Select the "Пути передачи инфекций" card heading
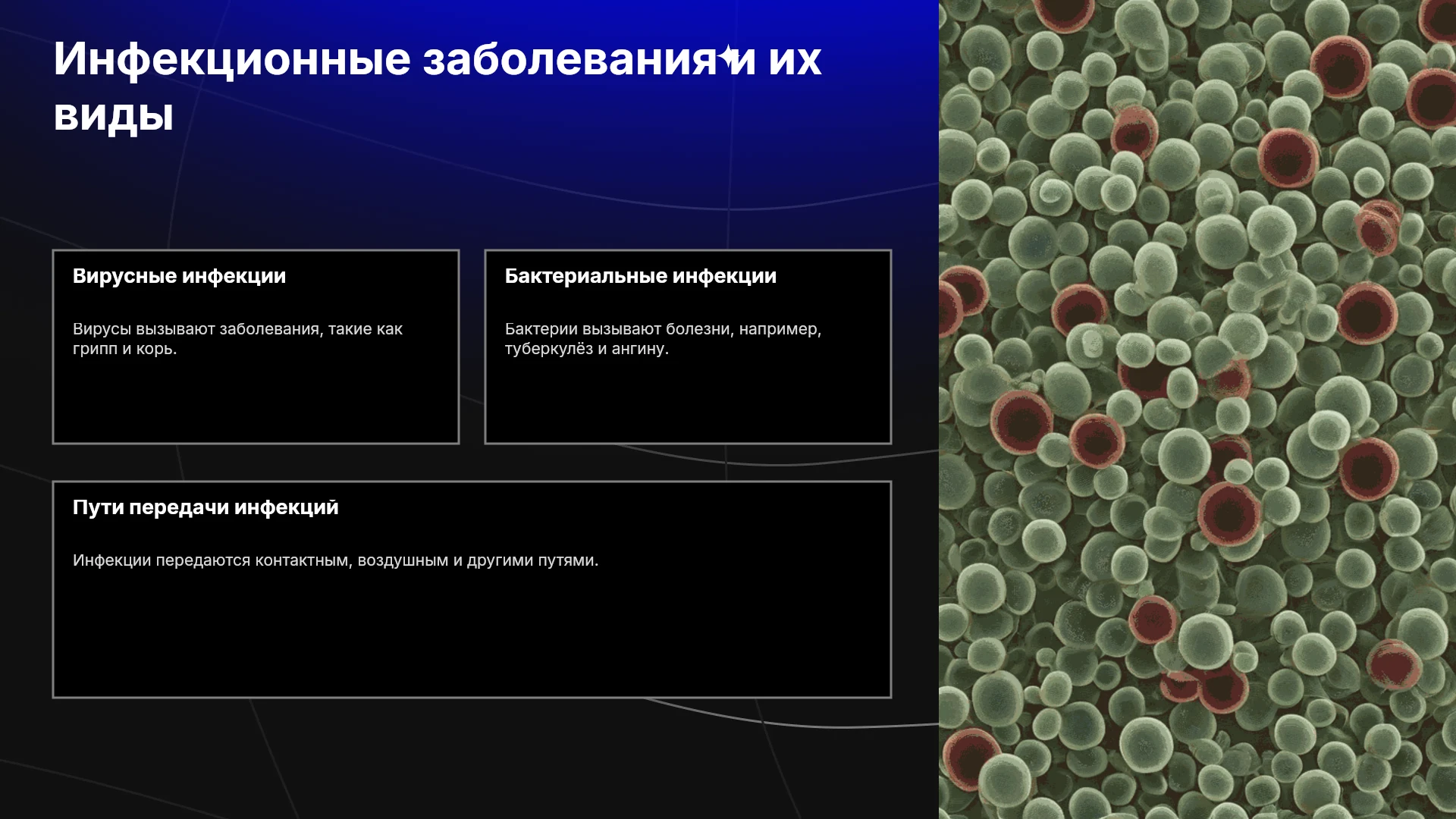Viewport: 1456px width, 819px height. pyautogui.click(x=206, y=507)
